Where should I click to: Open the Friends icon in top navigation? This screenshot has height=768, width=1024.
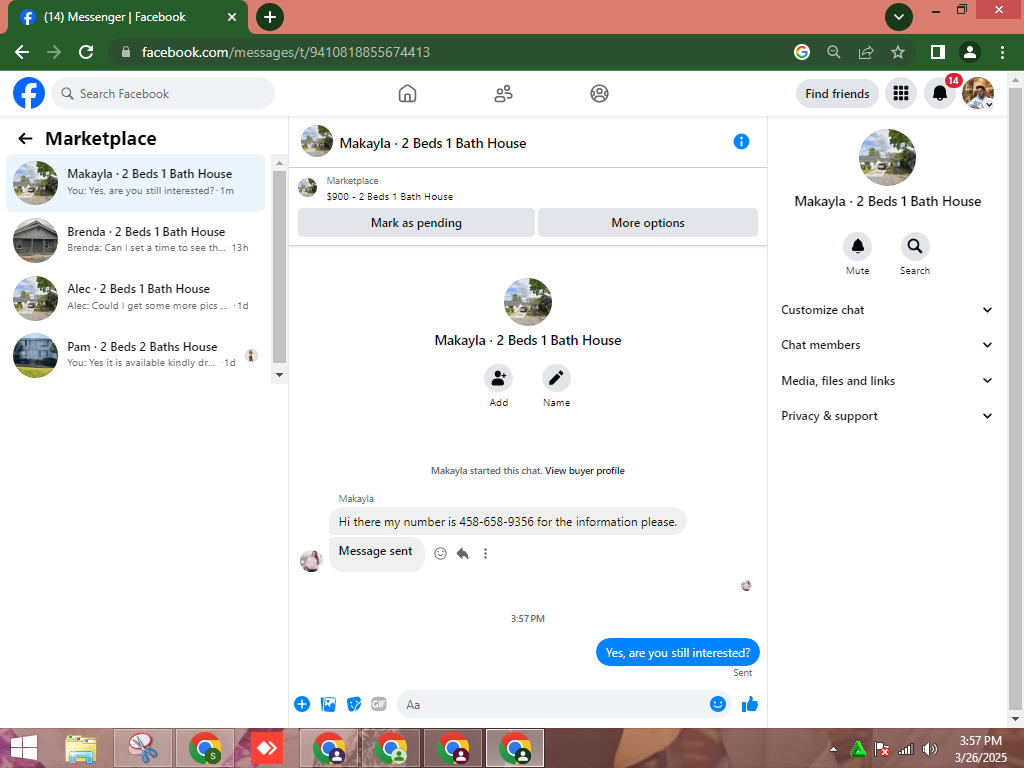503,93
